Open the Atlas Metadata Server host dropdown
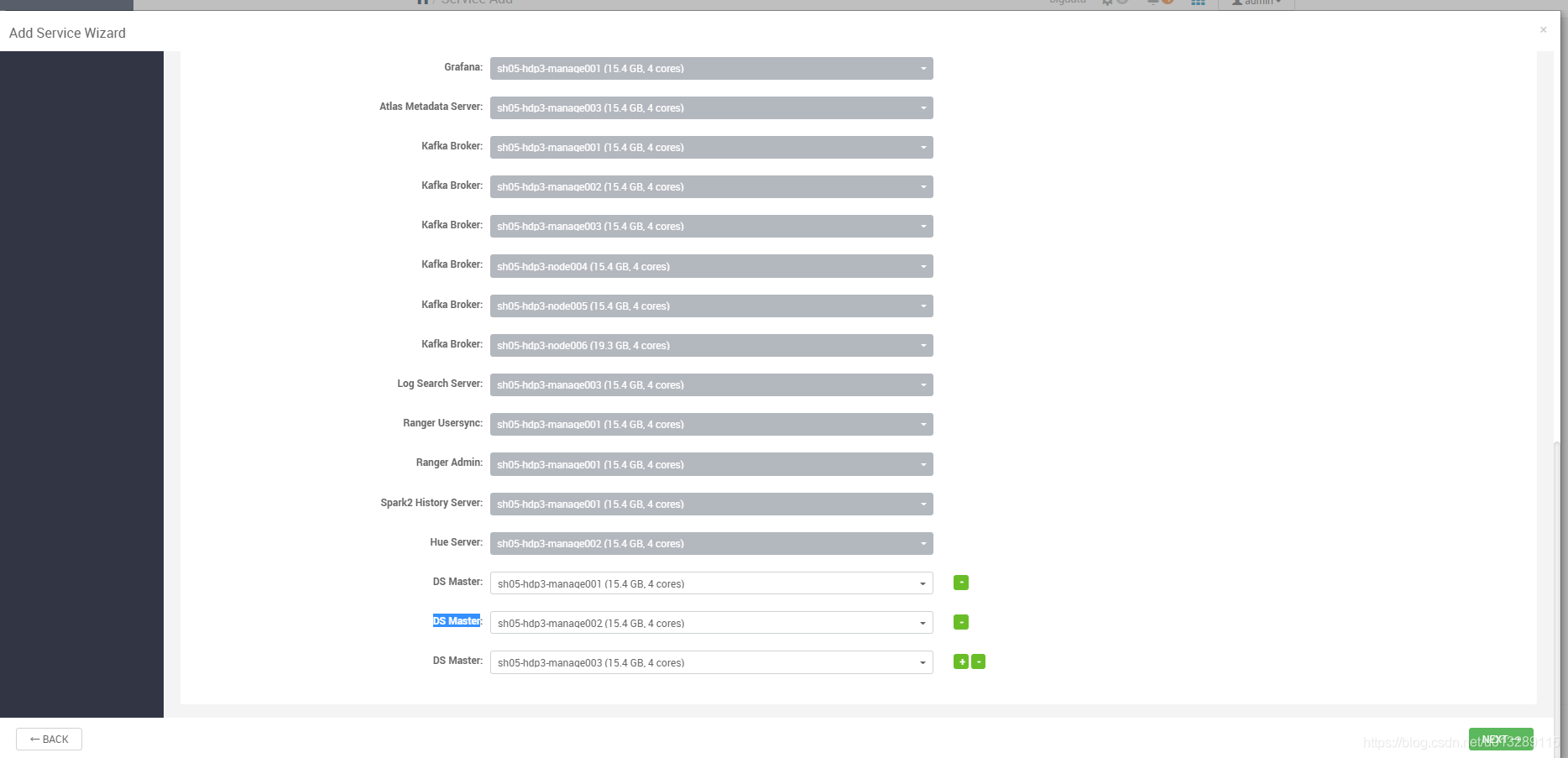Screen dimensions: 1568x758 tap(712, 107)
